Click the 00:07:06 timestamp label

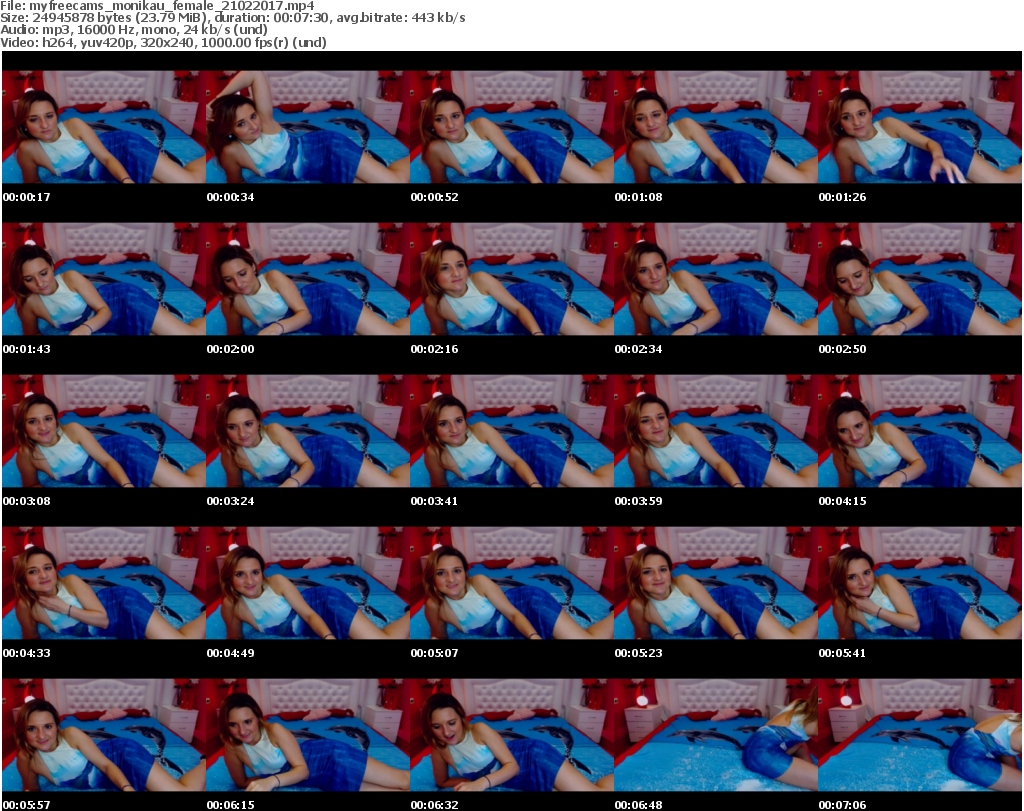[x=842, y=805]
